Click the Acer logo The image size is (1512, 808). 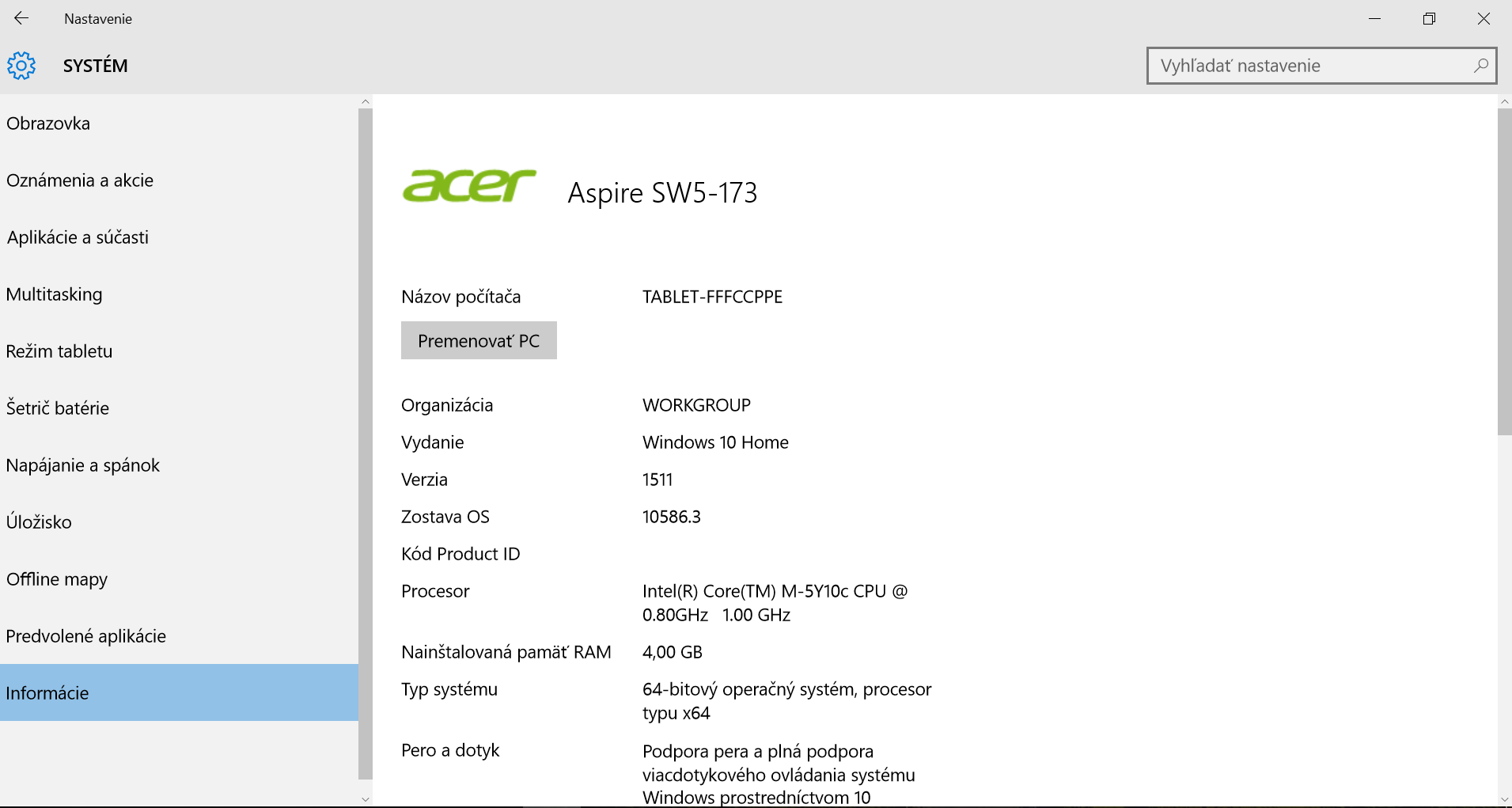coord(469,186)
